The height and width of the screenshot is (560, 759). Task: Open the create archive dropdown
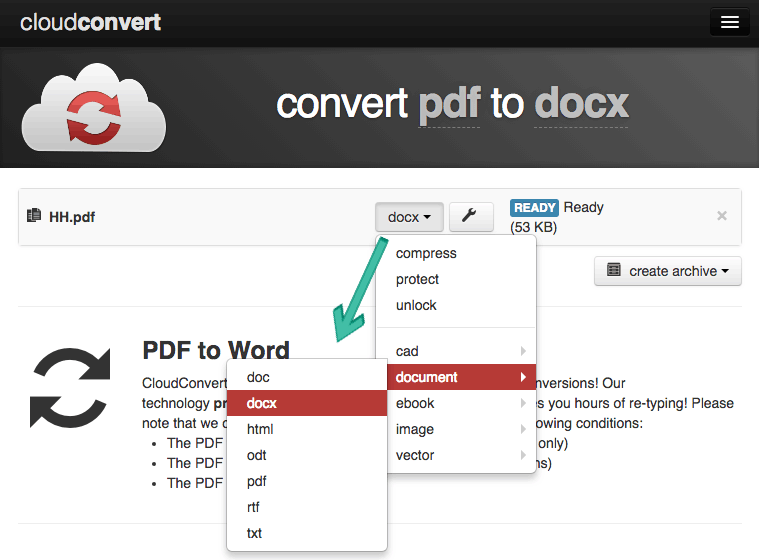[668, 271]
